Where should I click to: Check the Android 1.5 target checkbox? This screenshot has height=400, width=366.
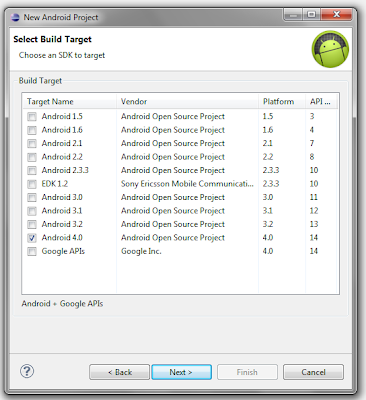click(32, 117)
